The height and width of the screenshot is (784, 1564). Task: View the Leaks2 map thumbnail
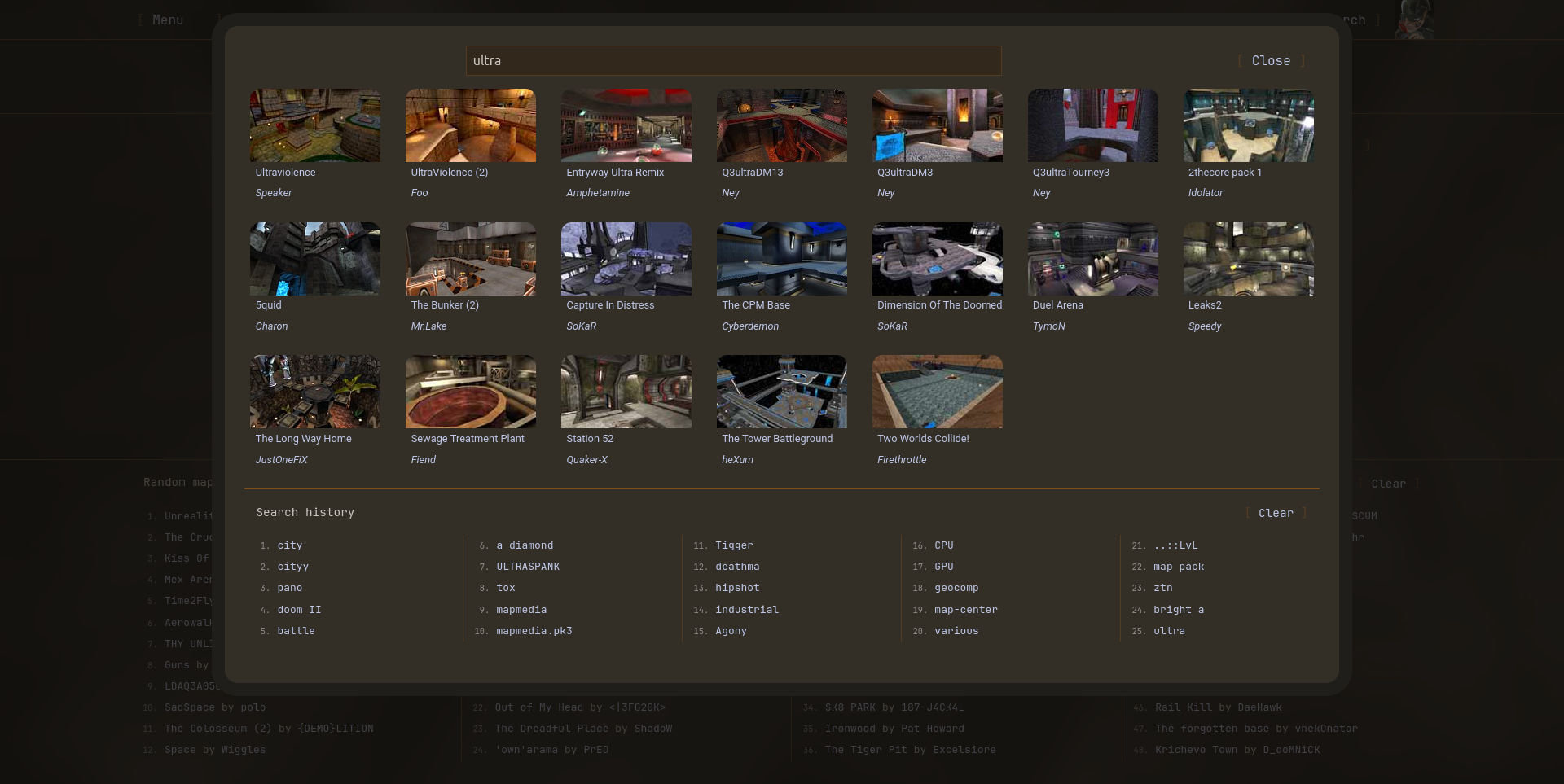pos(1248,259)
